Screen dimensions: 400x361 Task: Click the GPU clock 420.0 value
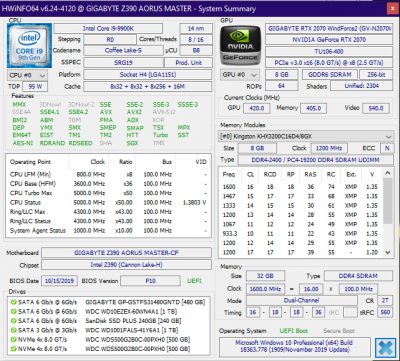click(x=256, y=108)
